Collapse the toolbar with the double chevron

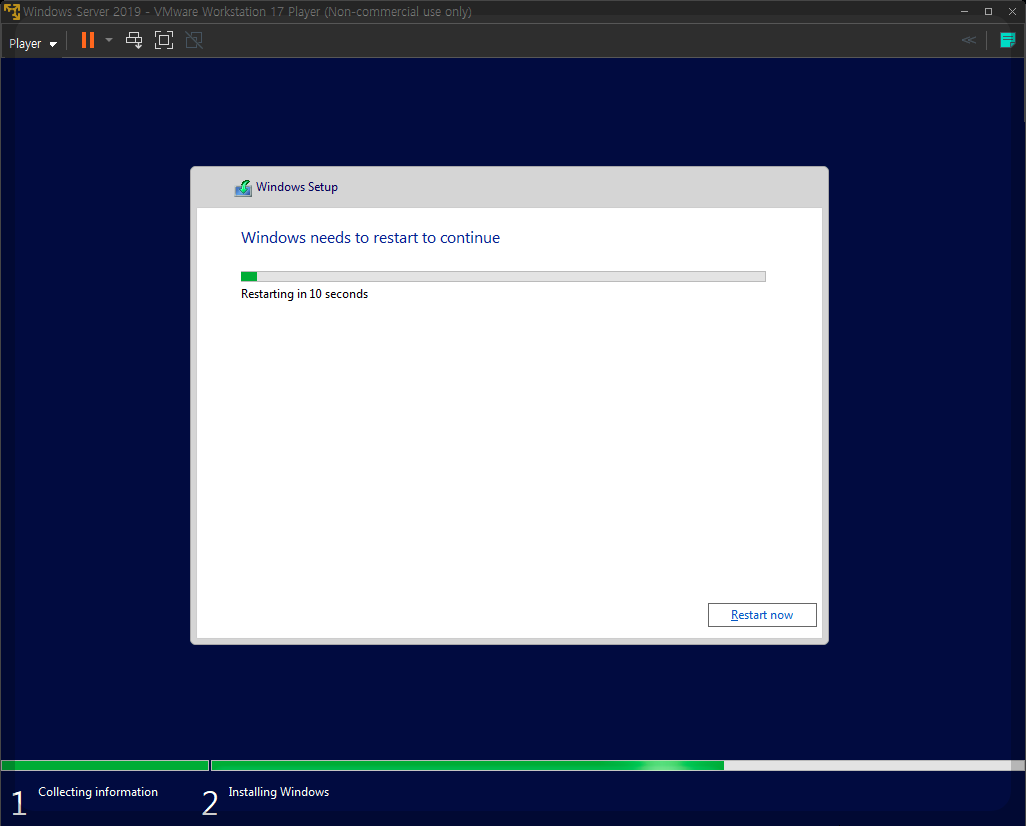(968, 41)
